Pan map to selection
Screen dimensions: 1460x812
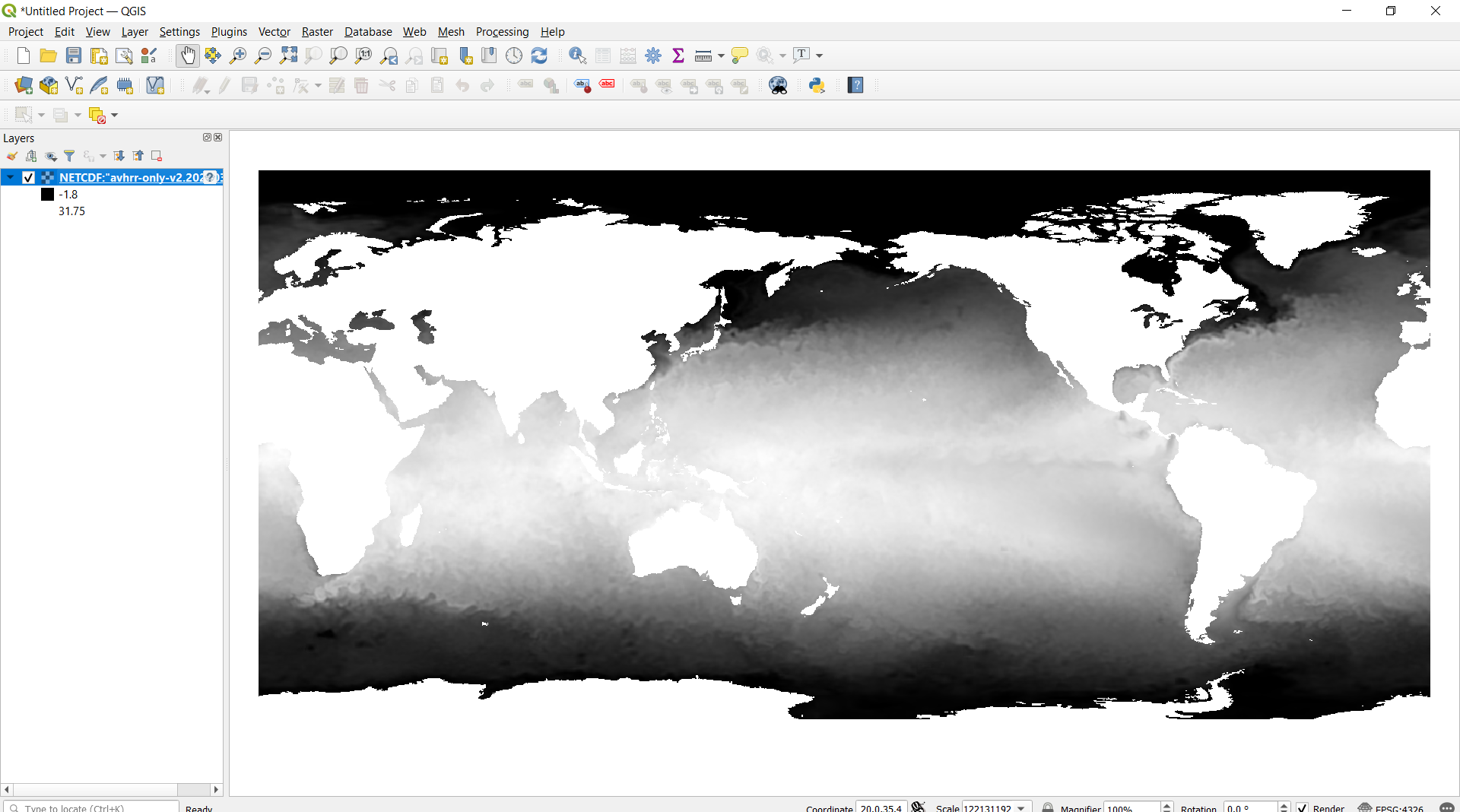(x=213, y=56)
